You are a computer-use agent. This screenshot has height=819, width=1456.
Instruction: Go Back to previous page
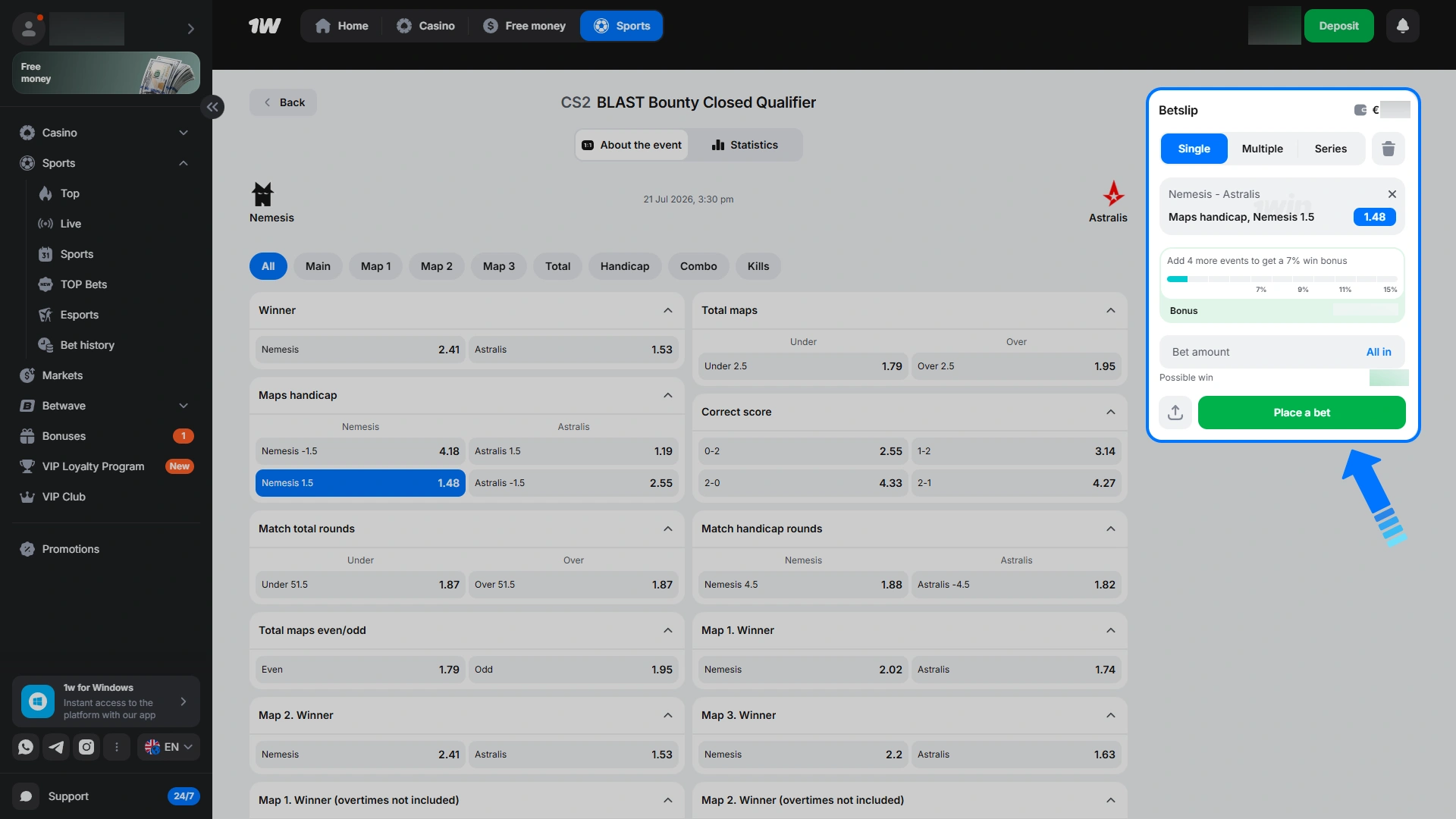point(284,102)
